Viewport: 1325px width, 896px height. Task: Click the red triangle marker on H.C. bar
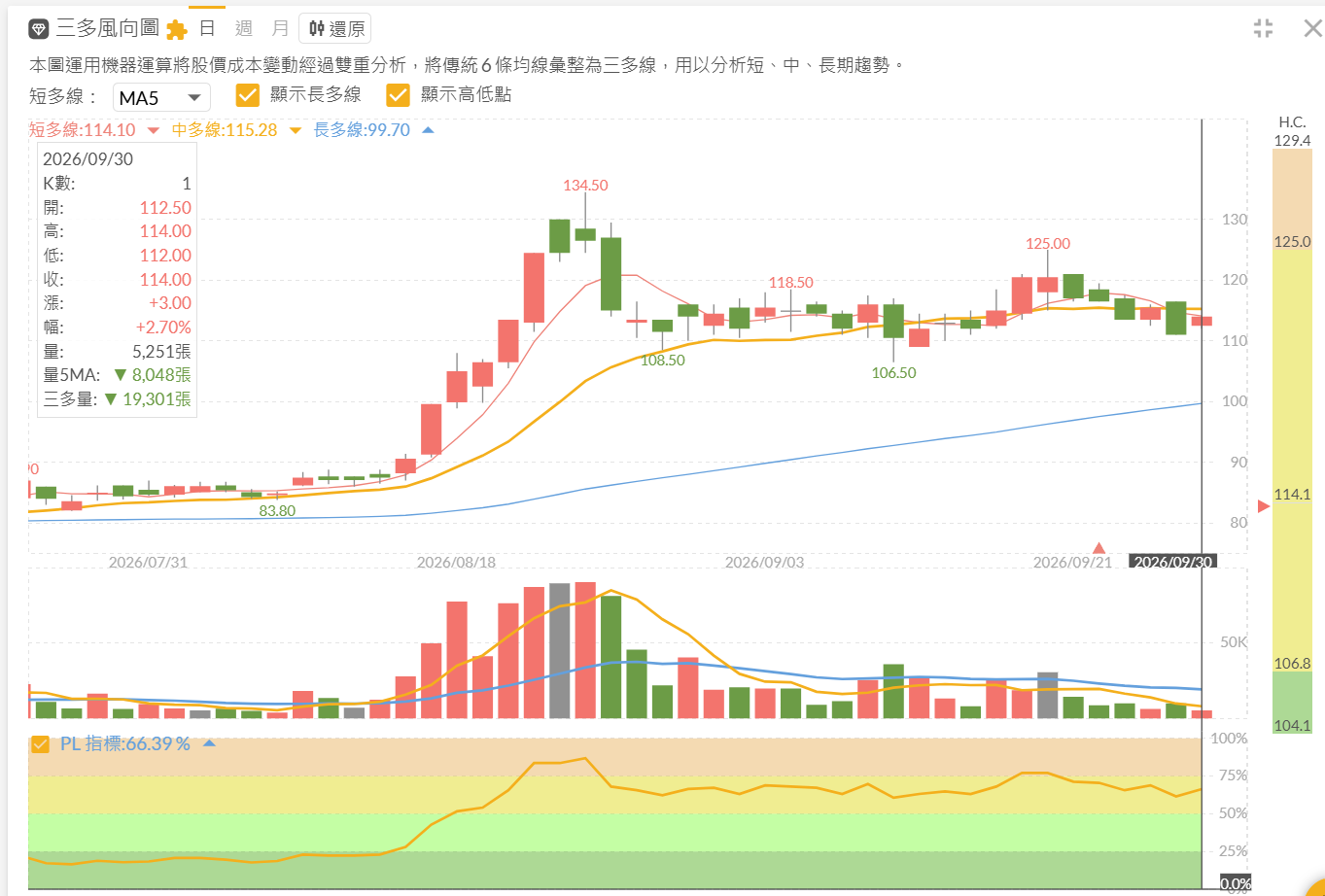(x=1264, y=505)
